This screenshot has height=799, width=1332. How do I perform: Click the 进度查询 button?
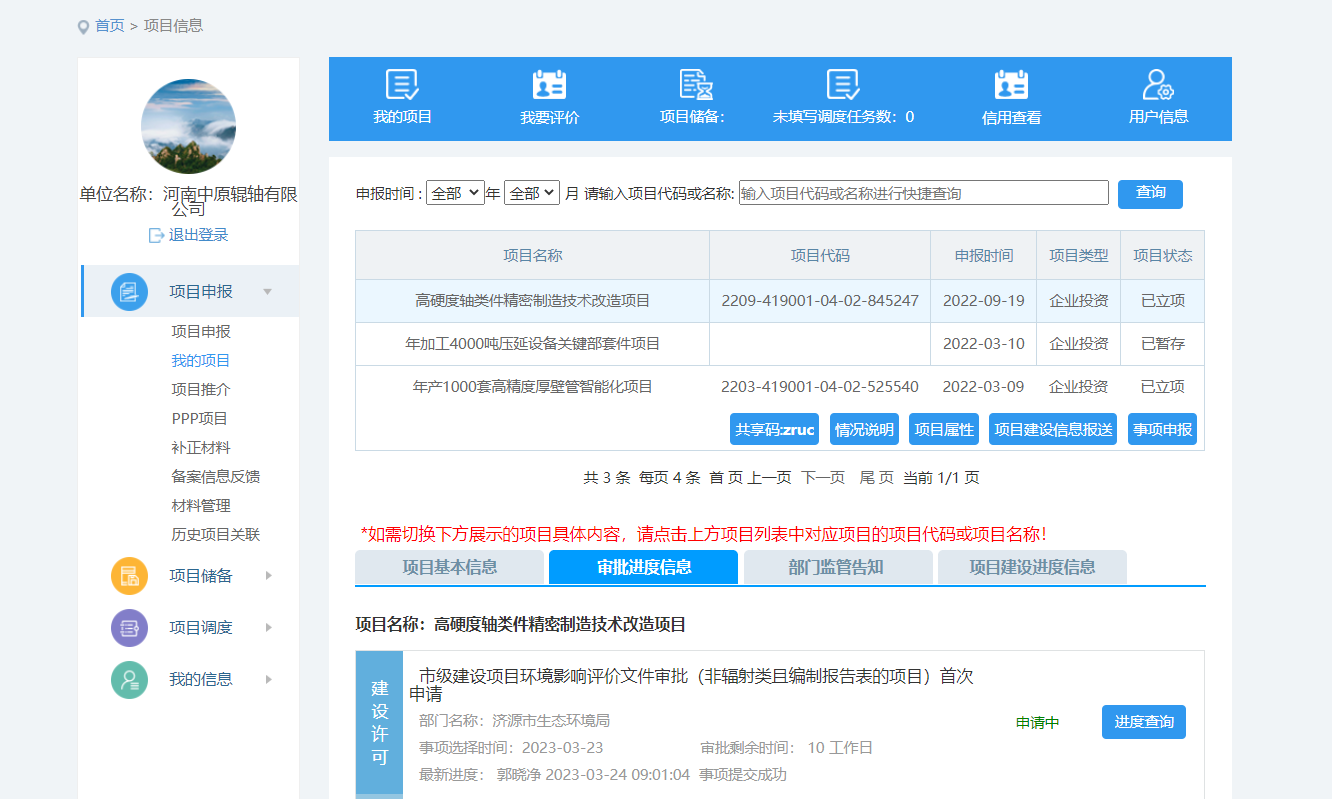pos(1143,722)
